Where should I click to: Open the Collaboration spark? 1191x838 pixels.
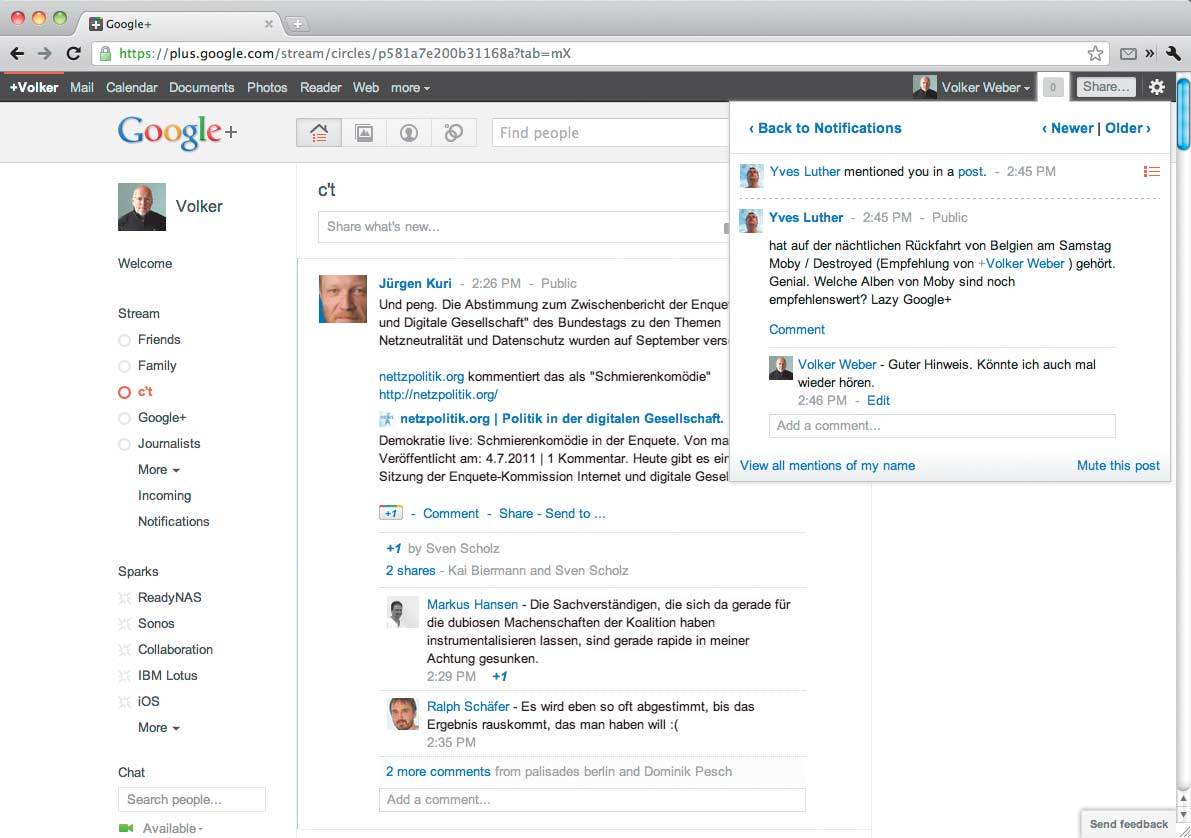click(175, 650)
